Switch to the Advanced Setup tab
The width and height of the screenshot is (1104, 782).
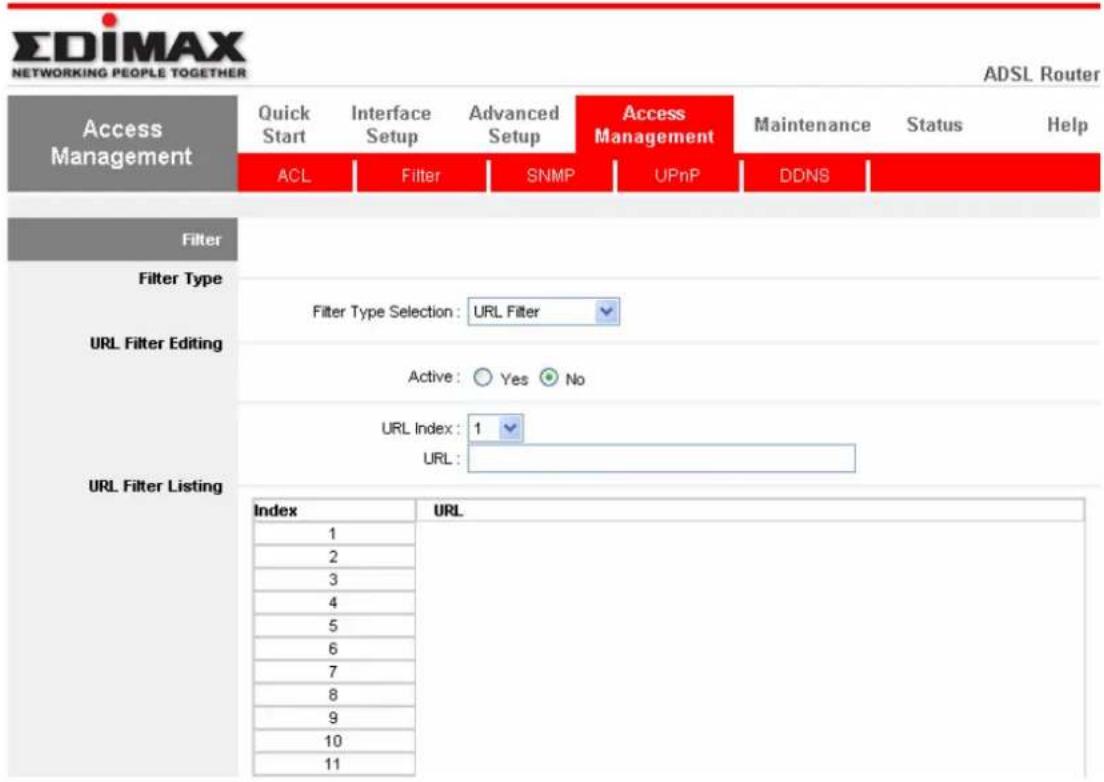(x=514, y=125)
